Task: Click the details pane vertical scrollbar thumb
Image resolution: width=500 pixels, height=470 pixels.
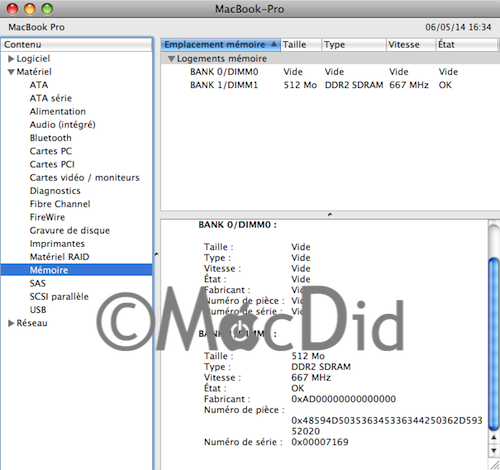Action: tap(494, 344)
